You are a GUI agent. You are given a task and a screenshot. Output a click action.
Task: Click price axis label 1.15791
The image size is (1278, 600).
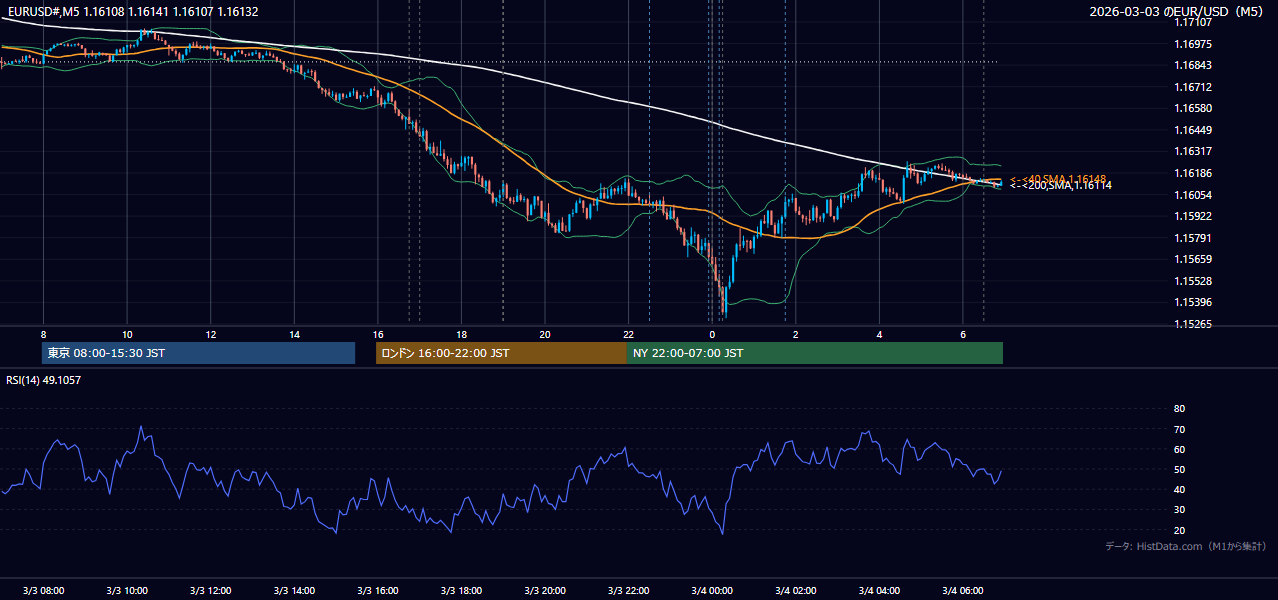pyautogui.click(x=1193, y=238)
